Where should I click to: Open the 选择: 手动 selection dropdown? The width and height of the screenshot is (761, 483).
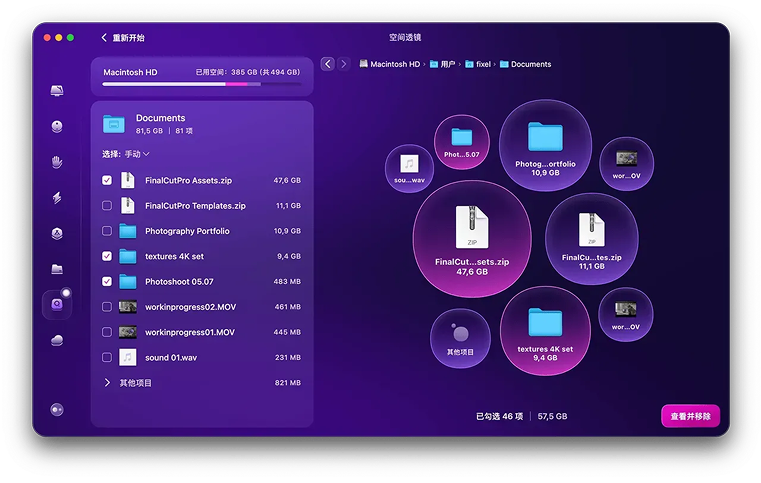(x=126, y=154)
